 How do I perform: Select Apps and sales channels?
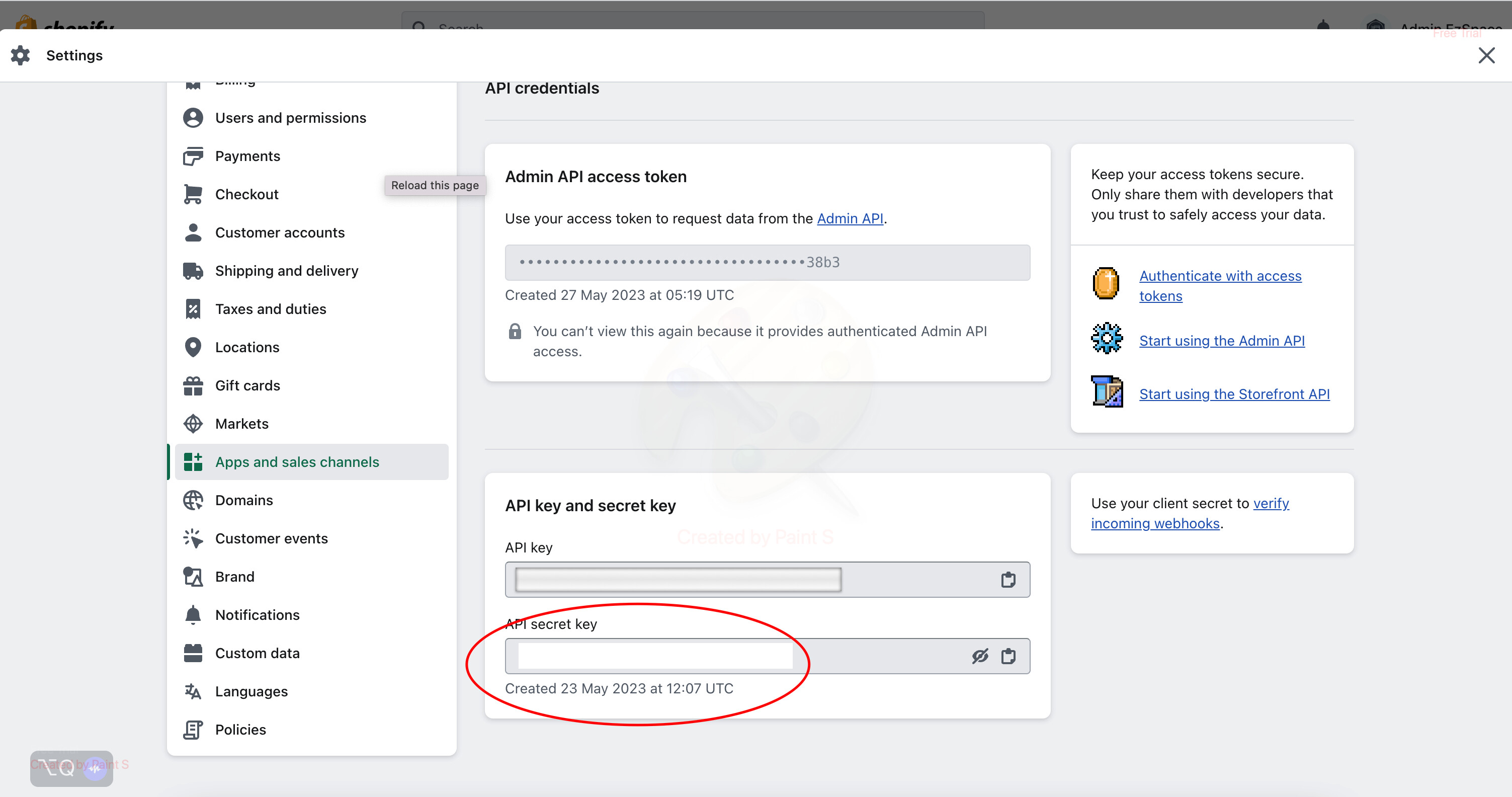[296, 462]
